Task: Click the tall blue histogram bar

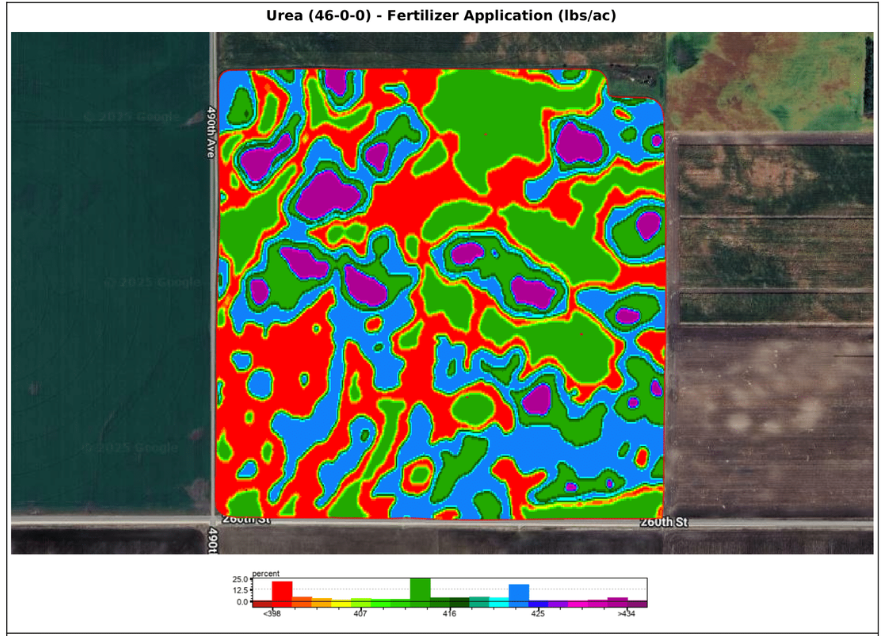Action: coord(519,593)
